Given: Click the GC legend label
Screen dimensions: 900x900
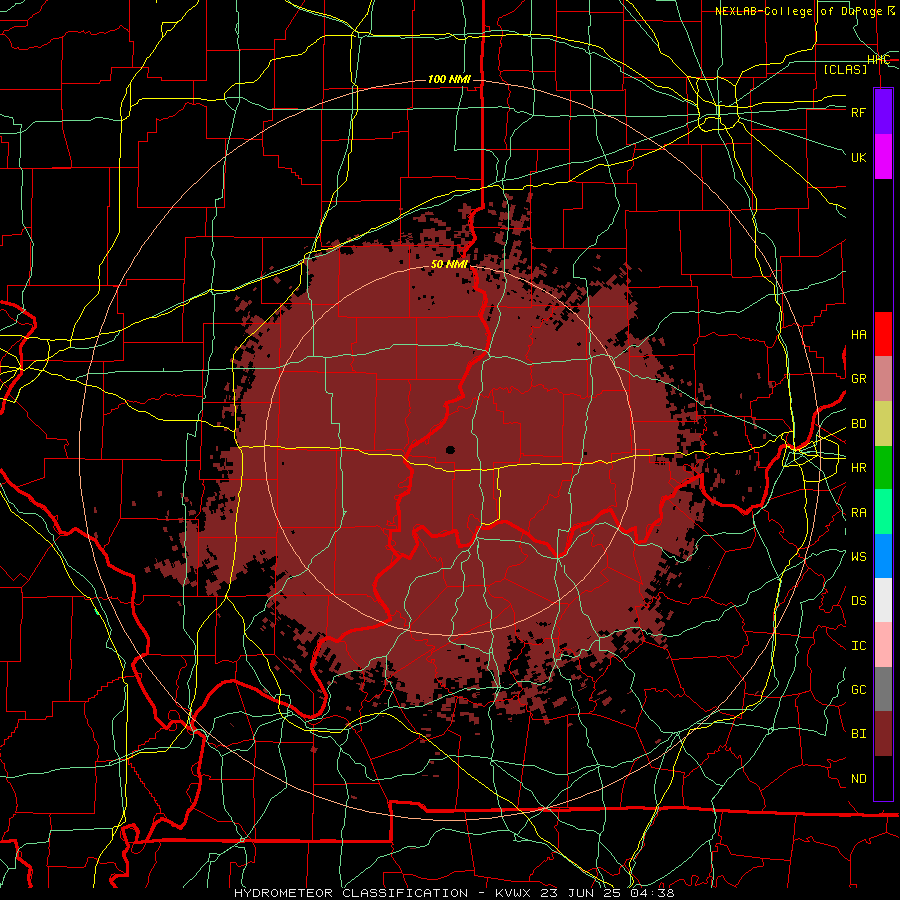Looking at the screenshot, I should (858, 690).
